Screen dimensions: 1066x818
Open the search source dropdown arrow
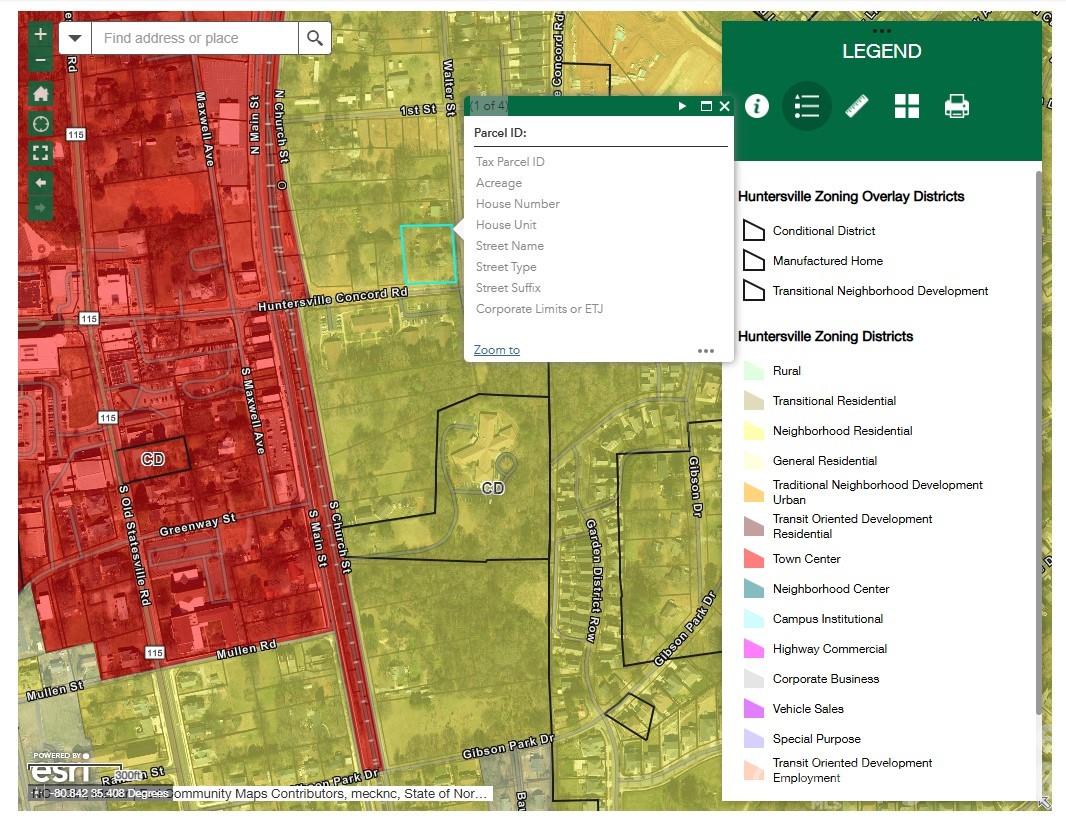(x=75, y=38)
